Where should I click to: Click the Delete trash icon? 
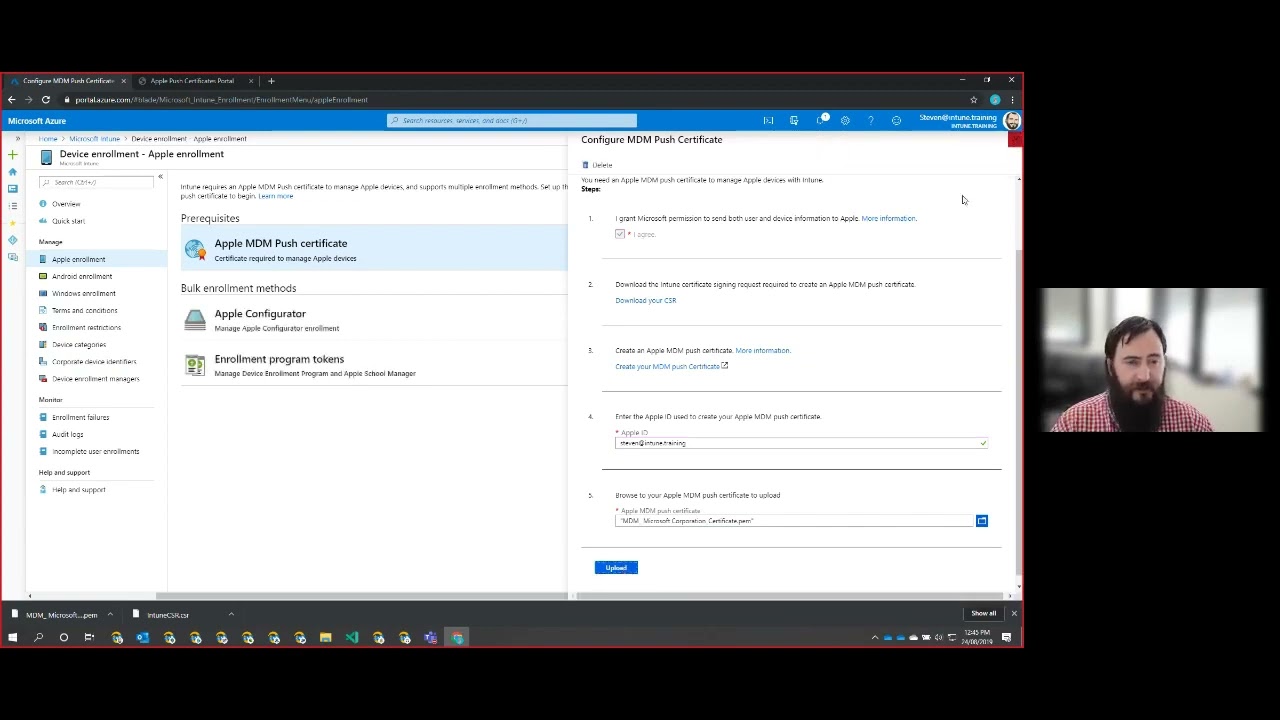click(x=586, y=165)
